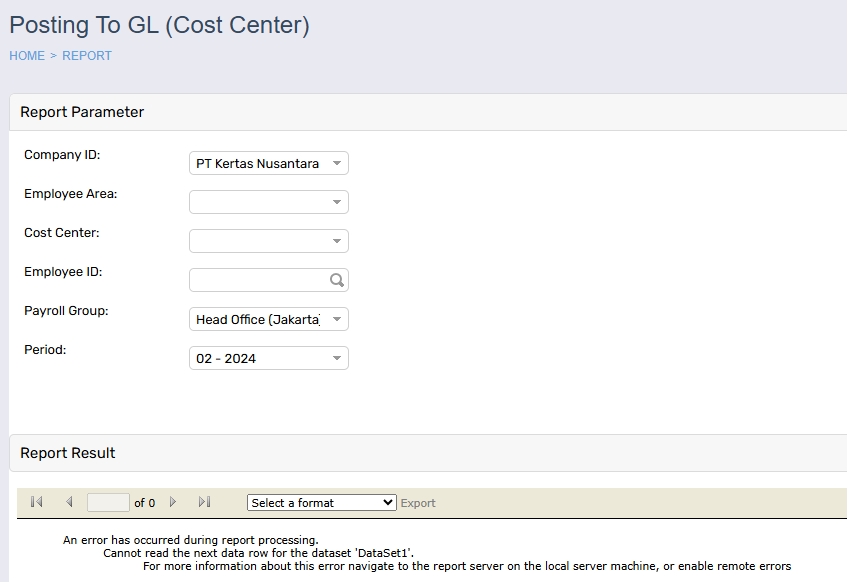Open the 'Select a format' export dropdown
Viewport: 847px width, 582px height.
point(321,503)
